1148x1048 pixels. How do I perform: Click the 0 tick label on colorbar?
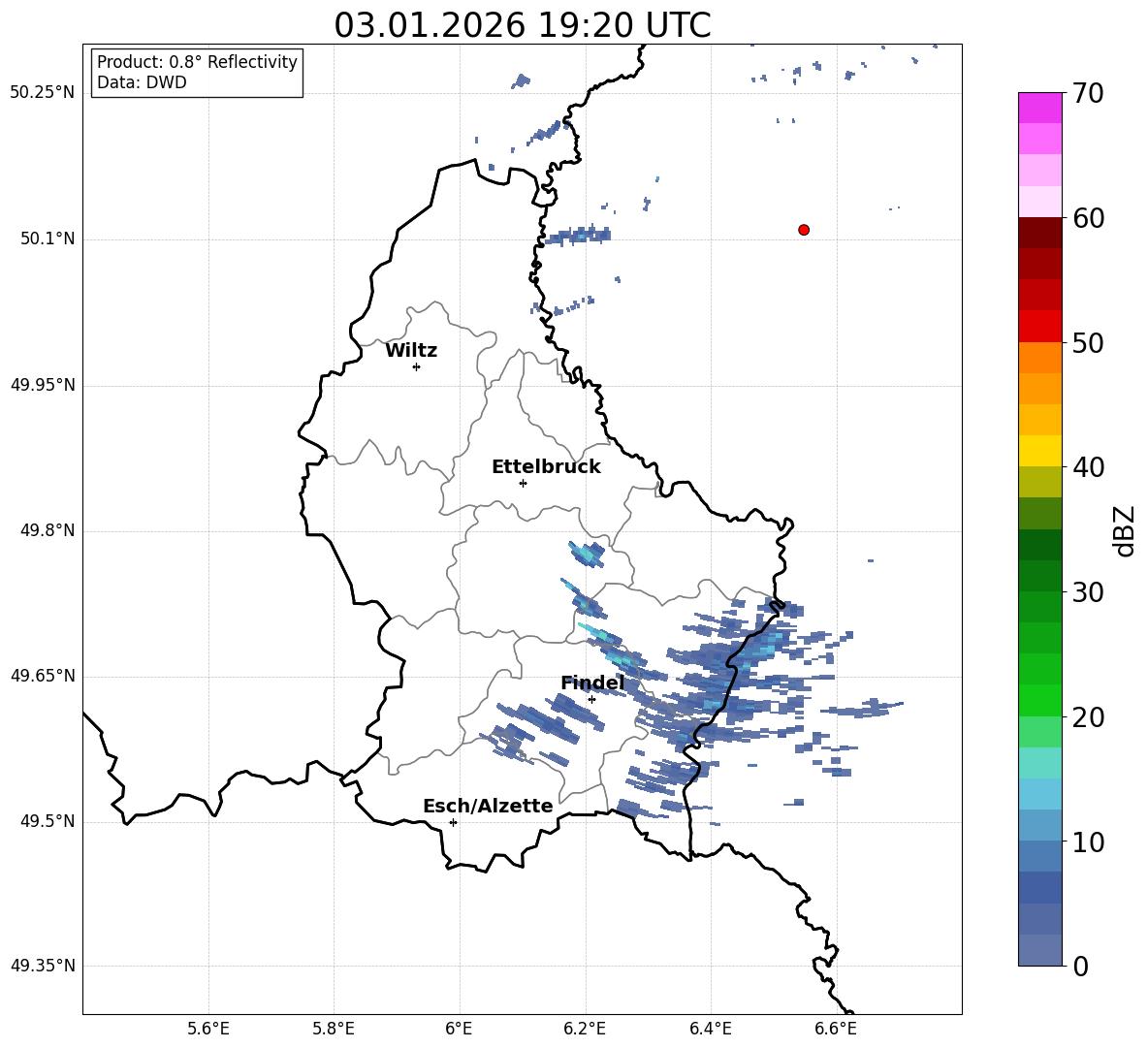[1081, 967]
